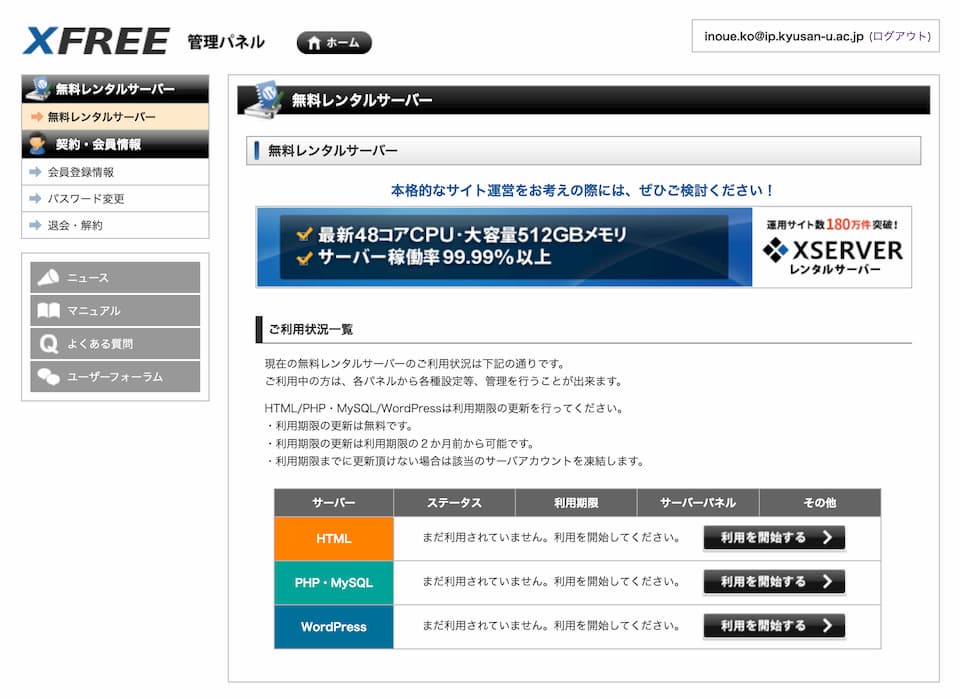Click the よくある質問 Q icon
Image resolution: width=960 pixels, height=699 pixels.
(x=48, y=344)
